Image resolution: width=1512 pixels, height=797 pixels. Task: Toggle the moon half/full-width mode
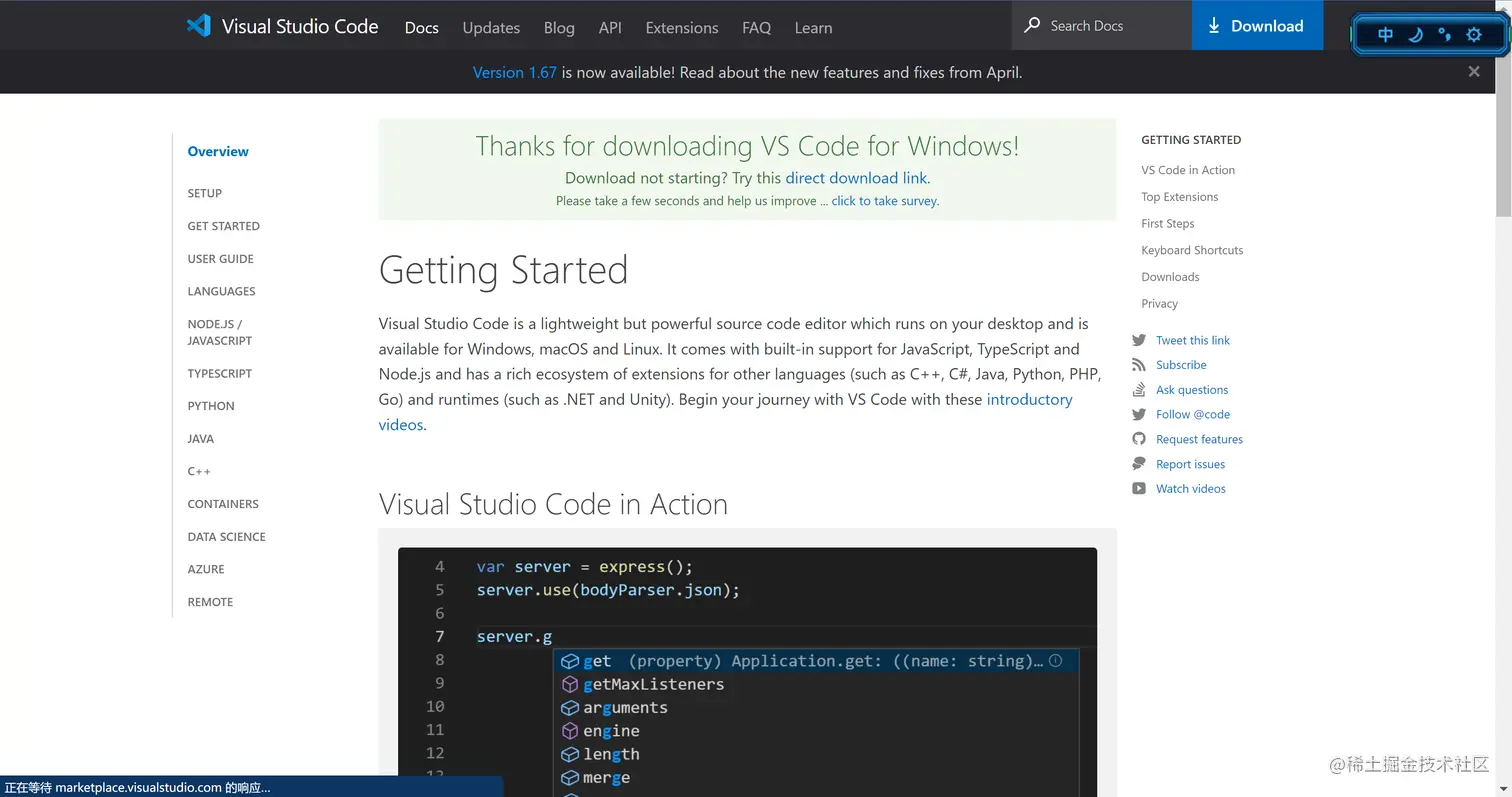point(1415,35)
